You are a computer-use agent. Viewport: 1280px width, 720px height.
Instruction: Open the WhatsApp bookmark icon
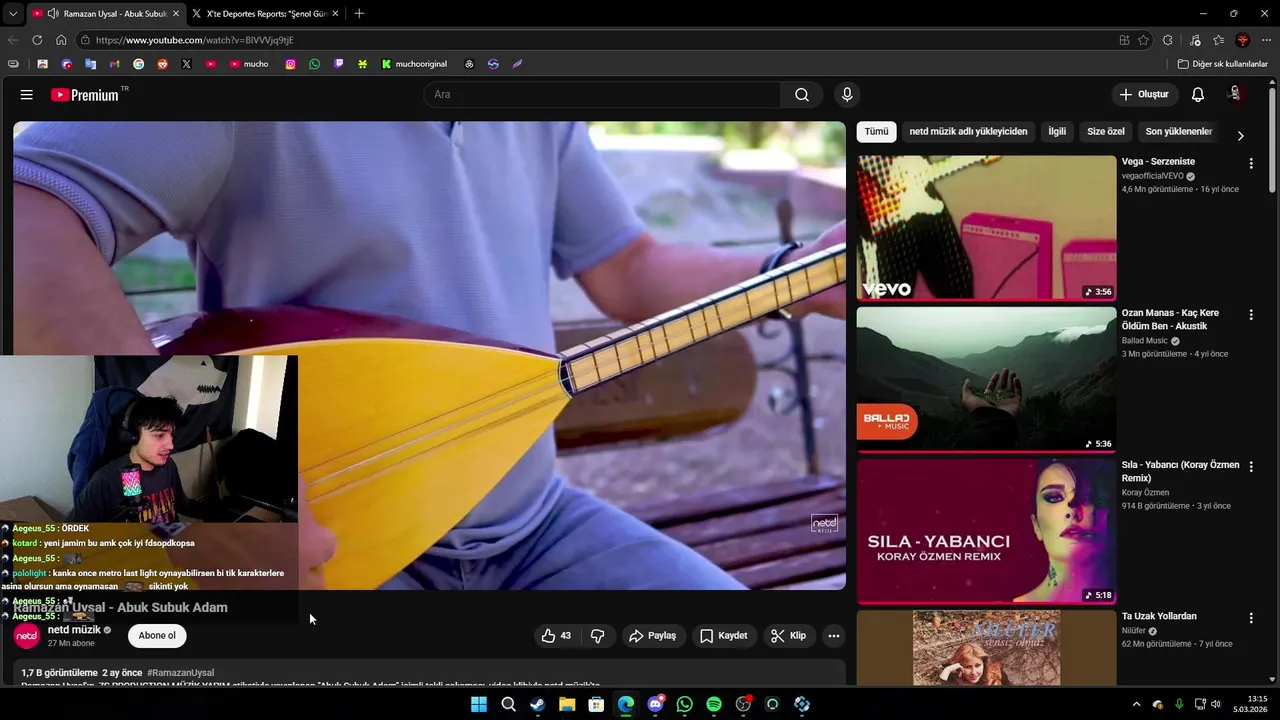click(315, 64)
